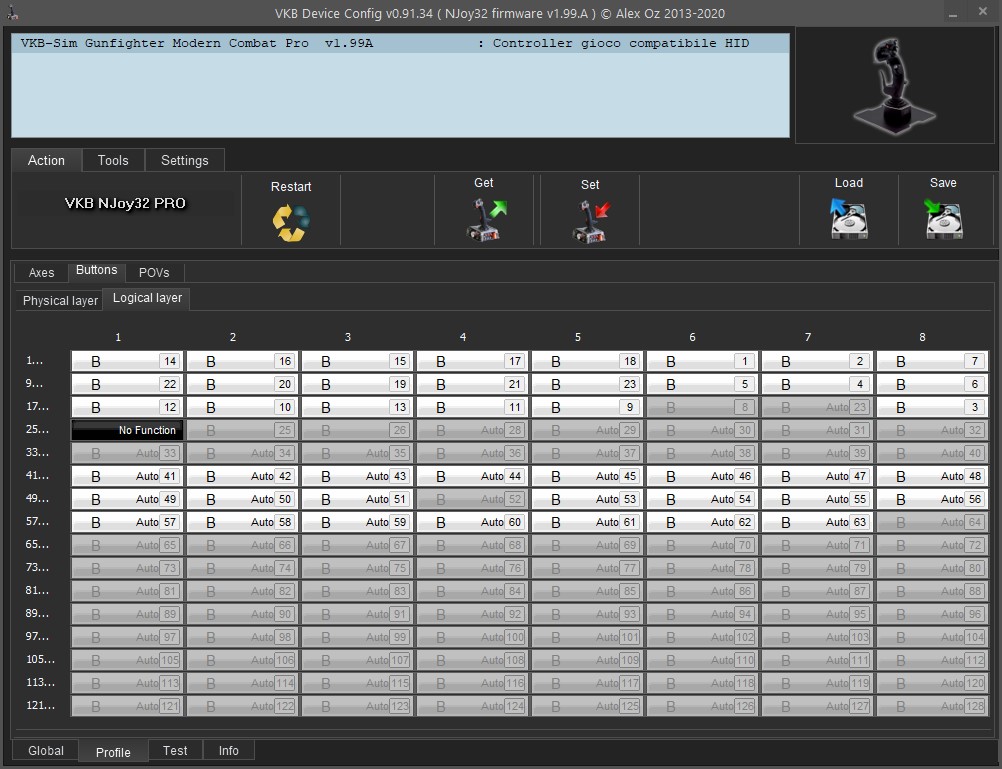Click the application icon in the title bar
Image resolution: width=1002 pixels, height=769 pixels.
pos(13,12)
